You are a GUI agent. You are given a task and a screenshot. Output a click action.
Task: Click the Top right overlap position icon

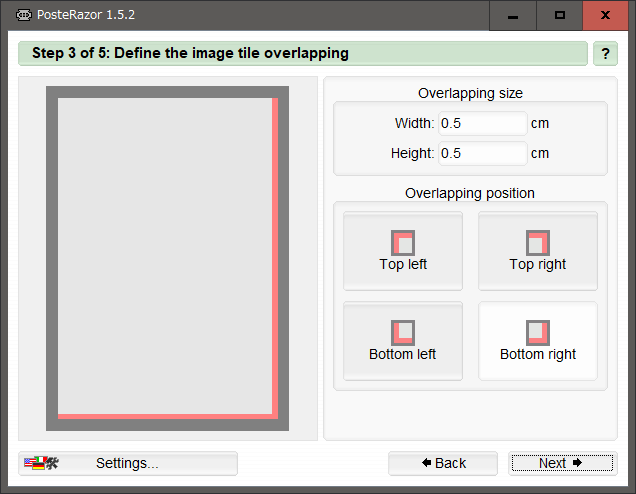point(538,243)
